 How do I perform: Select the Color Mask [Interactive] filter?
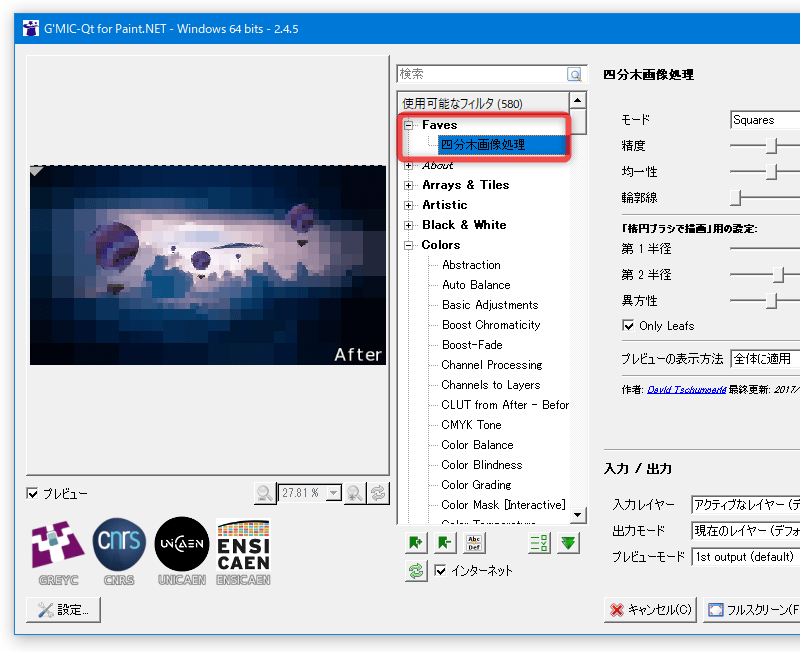[x=503, y=505]
